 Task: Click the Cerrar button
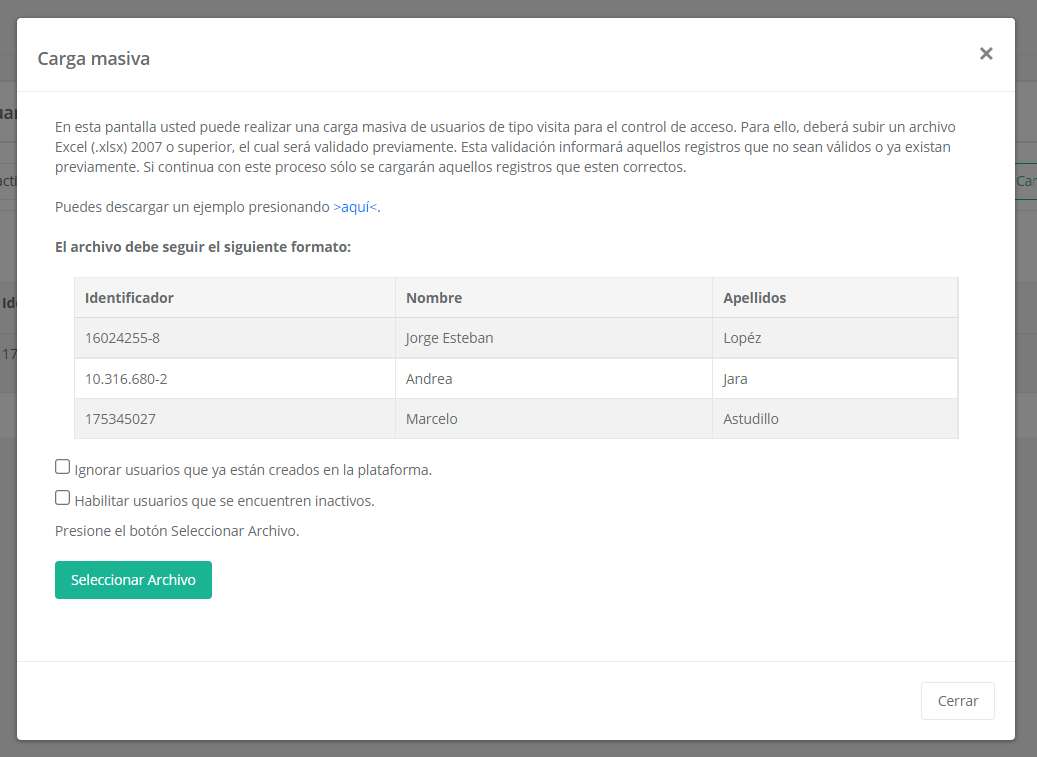point(957,701)
